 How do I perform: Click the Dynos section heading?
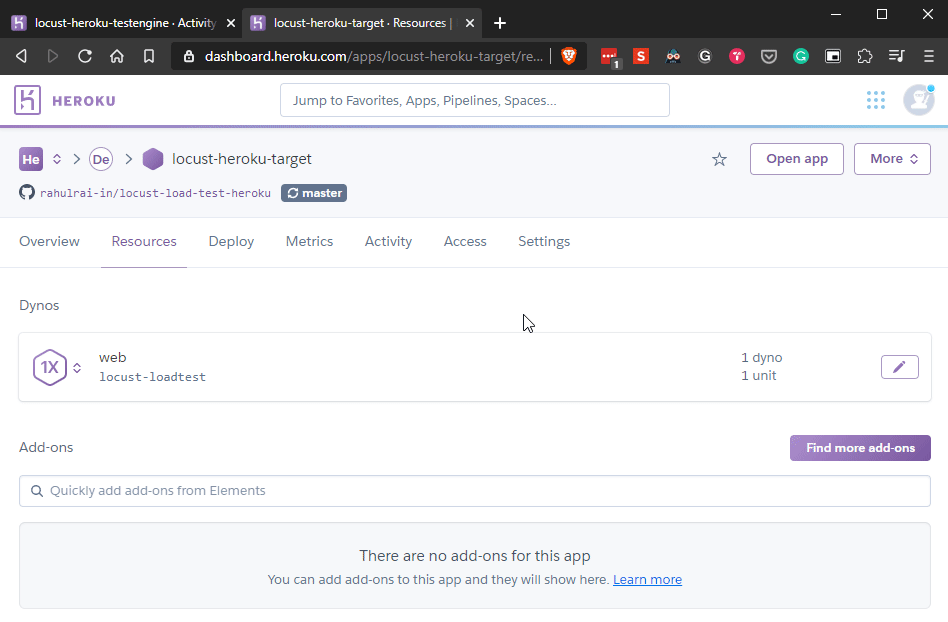[x=39, y=305]
